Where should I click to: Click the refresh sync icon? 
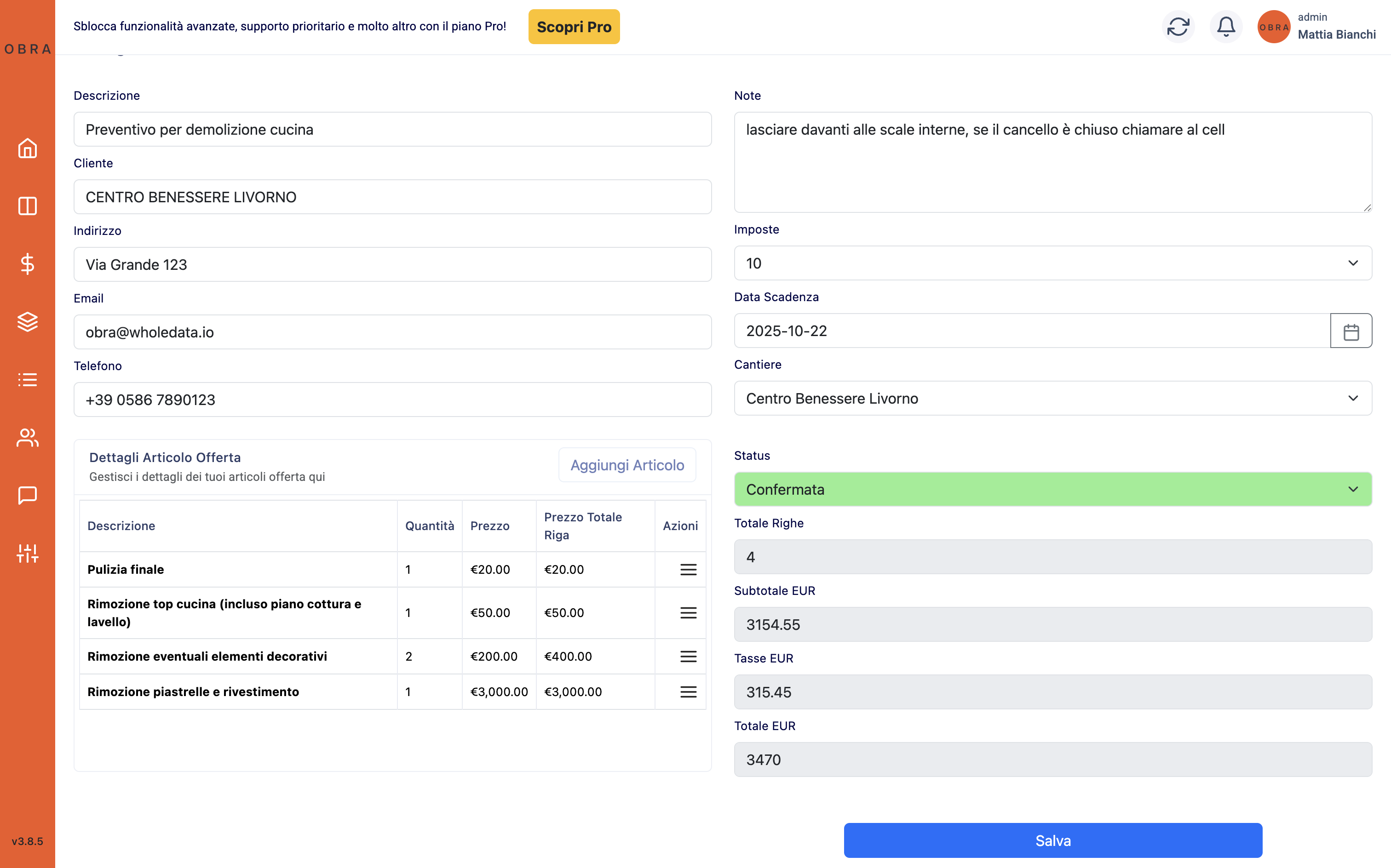tap(1178, 26)
